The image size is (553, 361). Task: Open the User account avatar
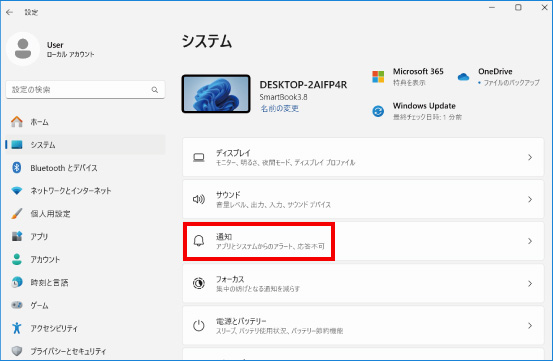(x=23, y=49)
